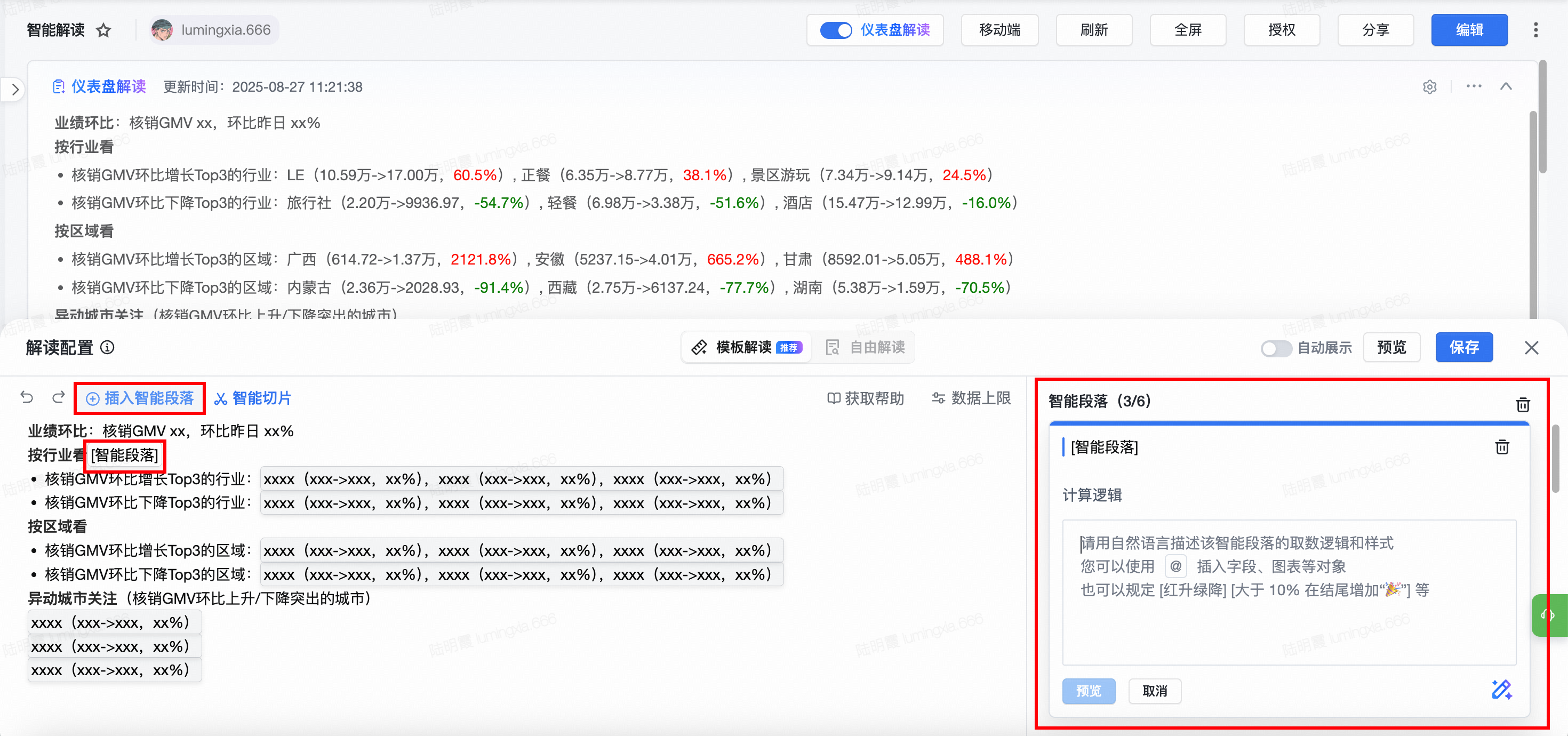This screenshot has height=736, width=1568.
Task: Click 插入智能段落 to insert paragraph
Action: (x=140, y=398)
